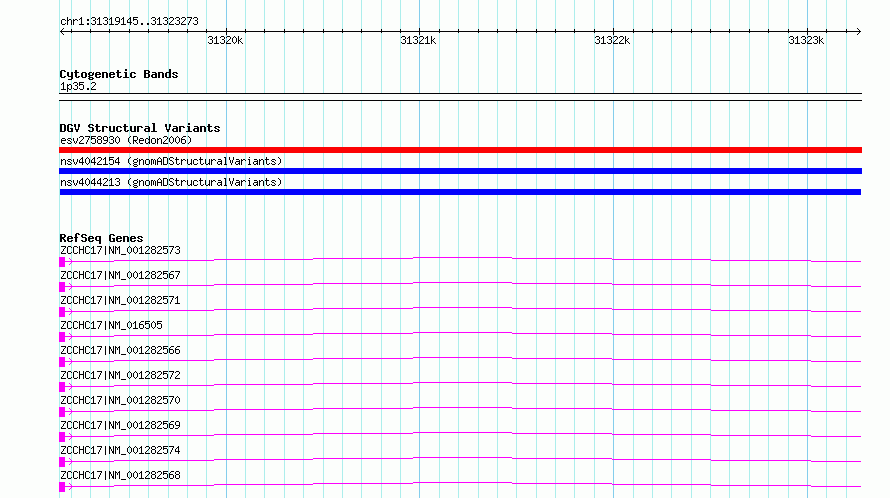Click the RefSeq Genes track title
Screen dimensions: 890x498
(x=101, y=238)
